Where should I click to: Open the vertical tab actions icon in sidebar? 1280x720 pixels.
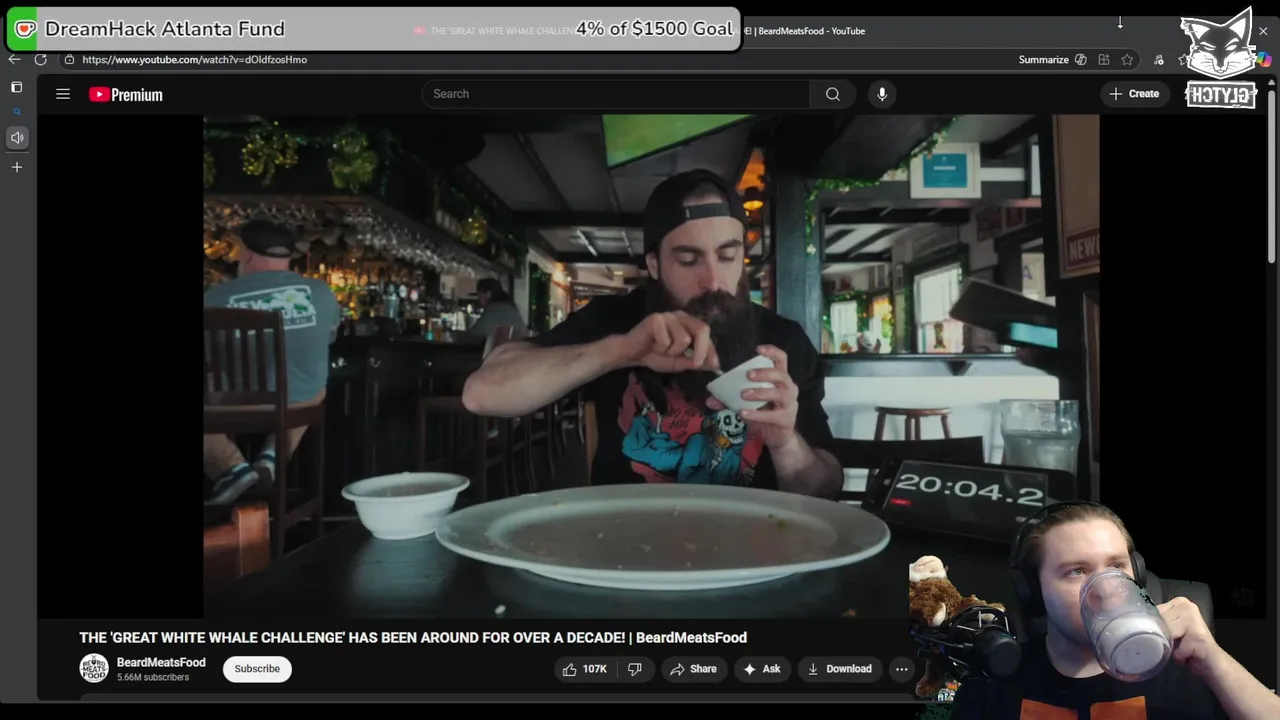[17, 87]
